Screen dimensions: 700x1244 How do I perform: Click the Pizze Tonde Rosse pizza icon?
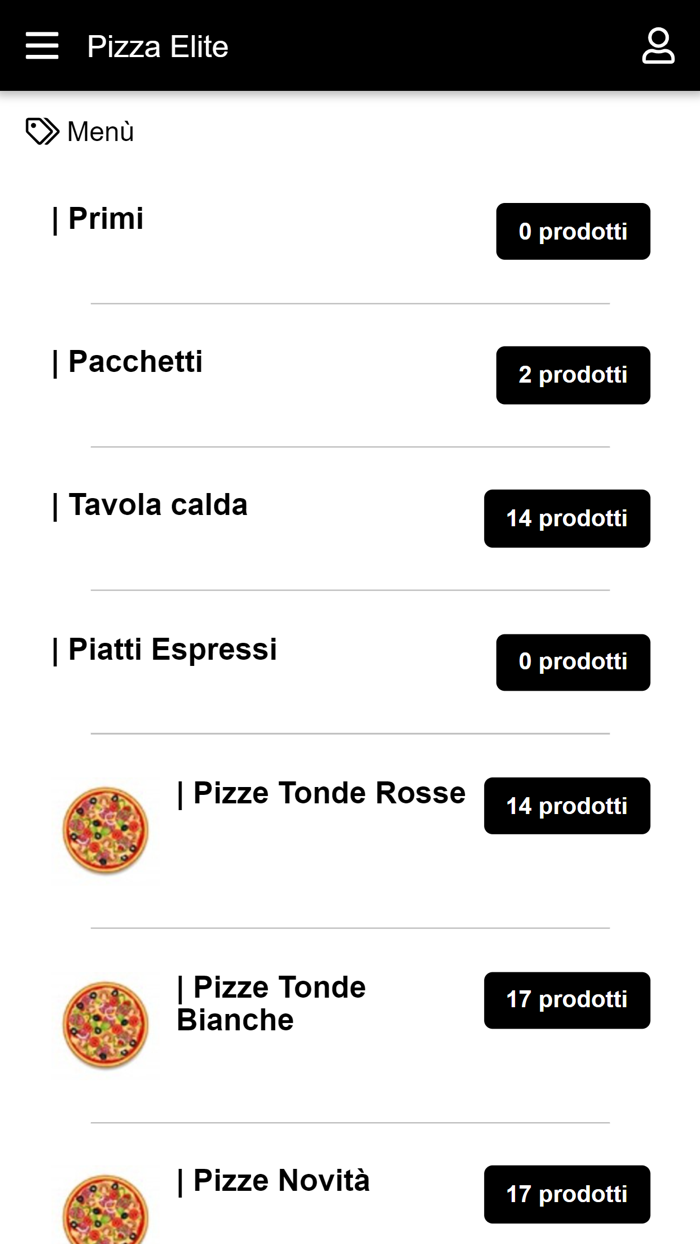click(x=104, y=830)
